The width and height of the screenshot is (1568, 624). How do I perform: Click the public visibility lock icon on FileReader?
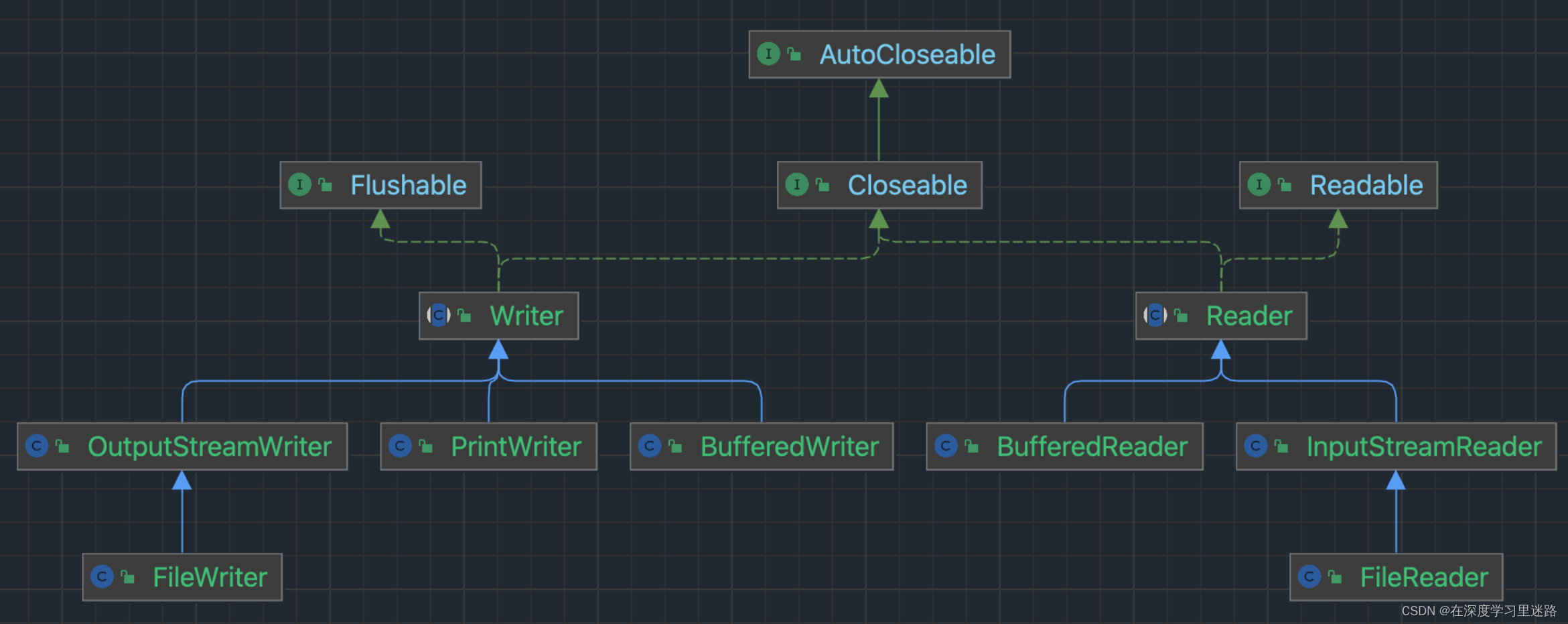1335,577
